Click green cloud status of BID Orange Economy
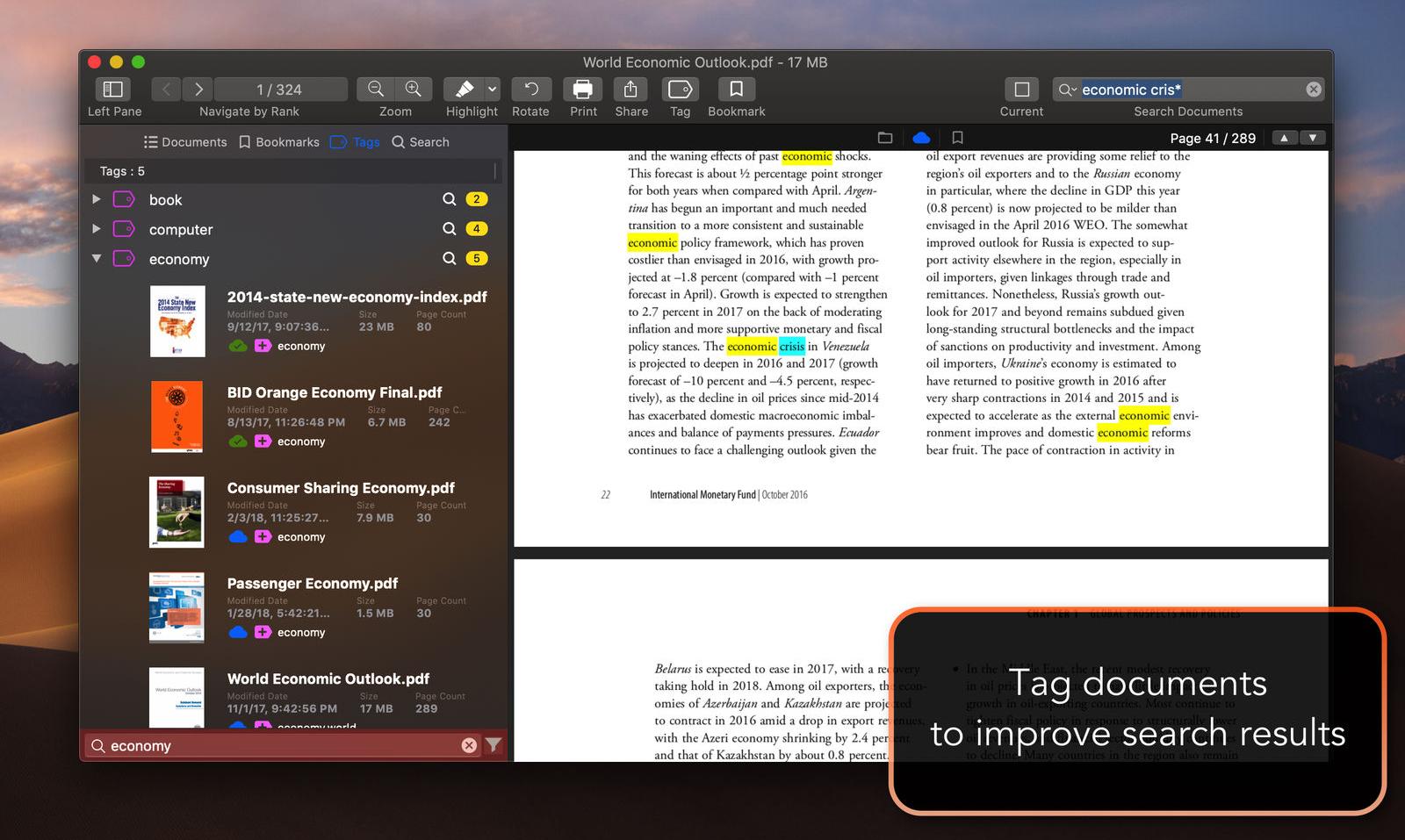Screen dimensions: 1405x840 (238, 442)
